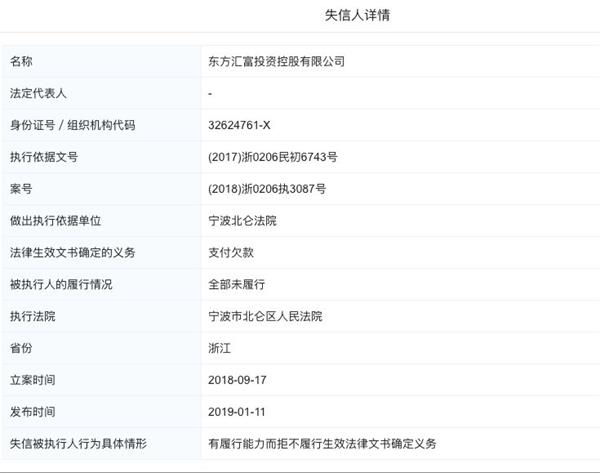Select case number (2018)浙0206执3087号
Image resolution: width=600 pixels, height=473 pixels.
[267, 188]
